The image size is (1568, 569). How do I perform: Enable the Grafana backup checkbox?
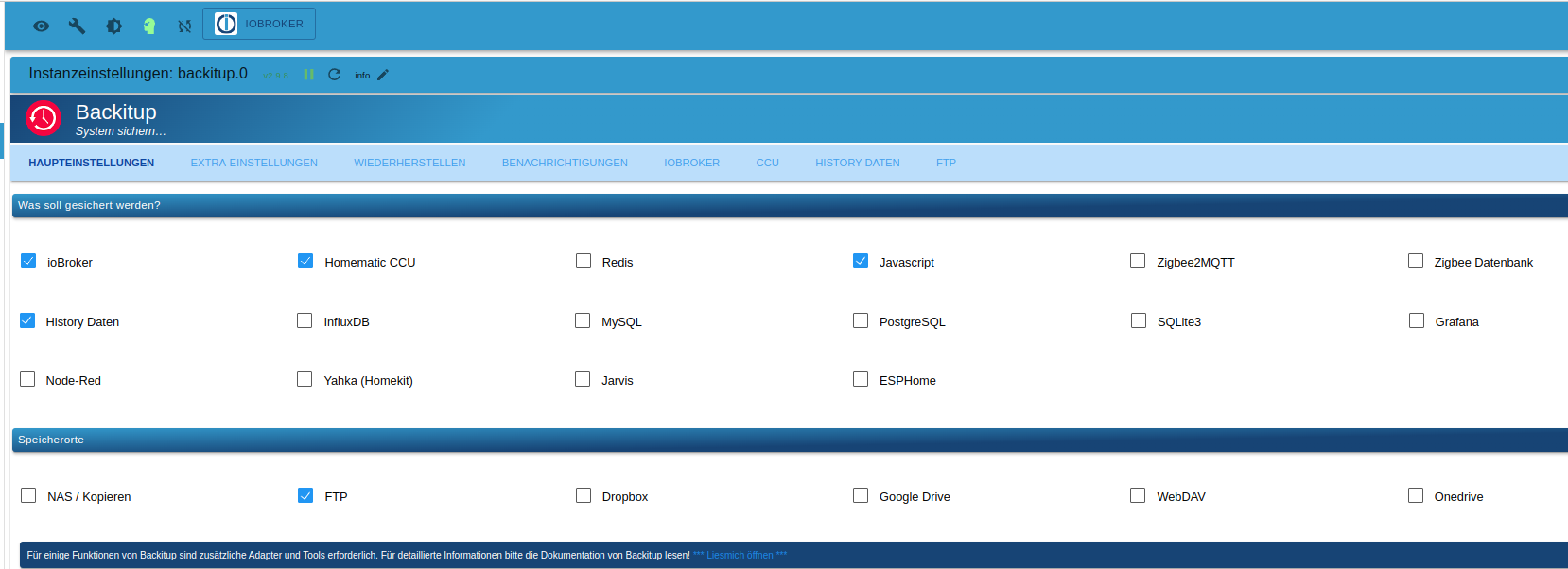point(1417,320)
